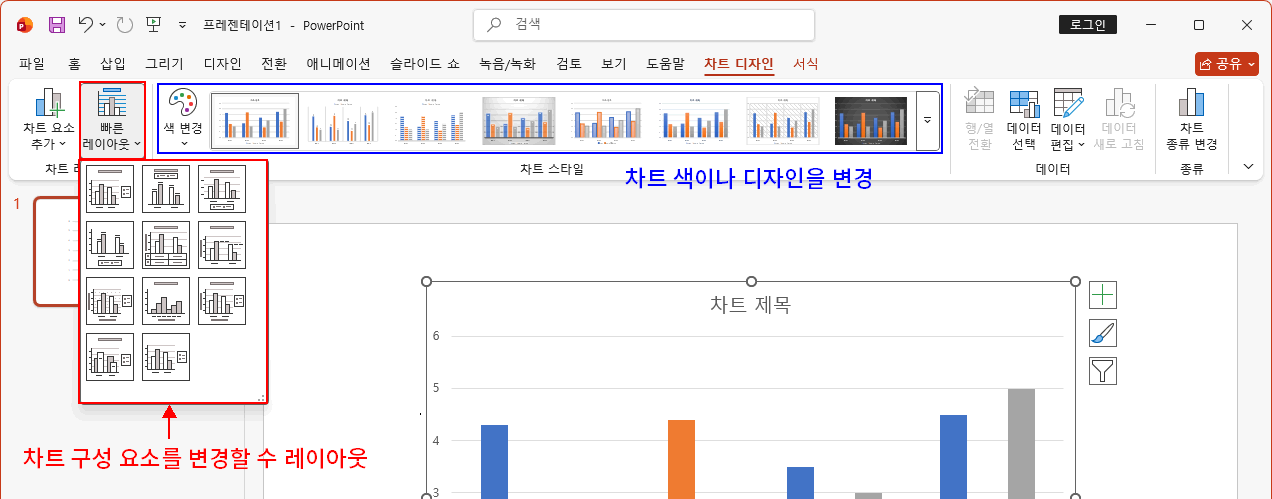Switch to the 삽입 tab
This screenshot has width=1272, height=499.
(113, 64)
